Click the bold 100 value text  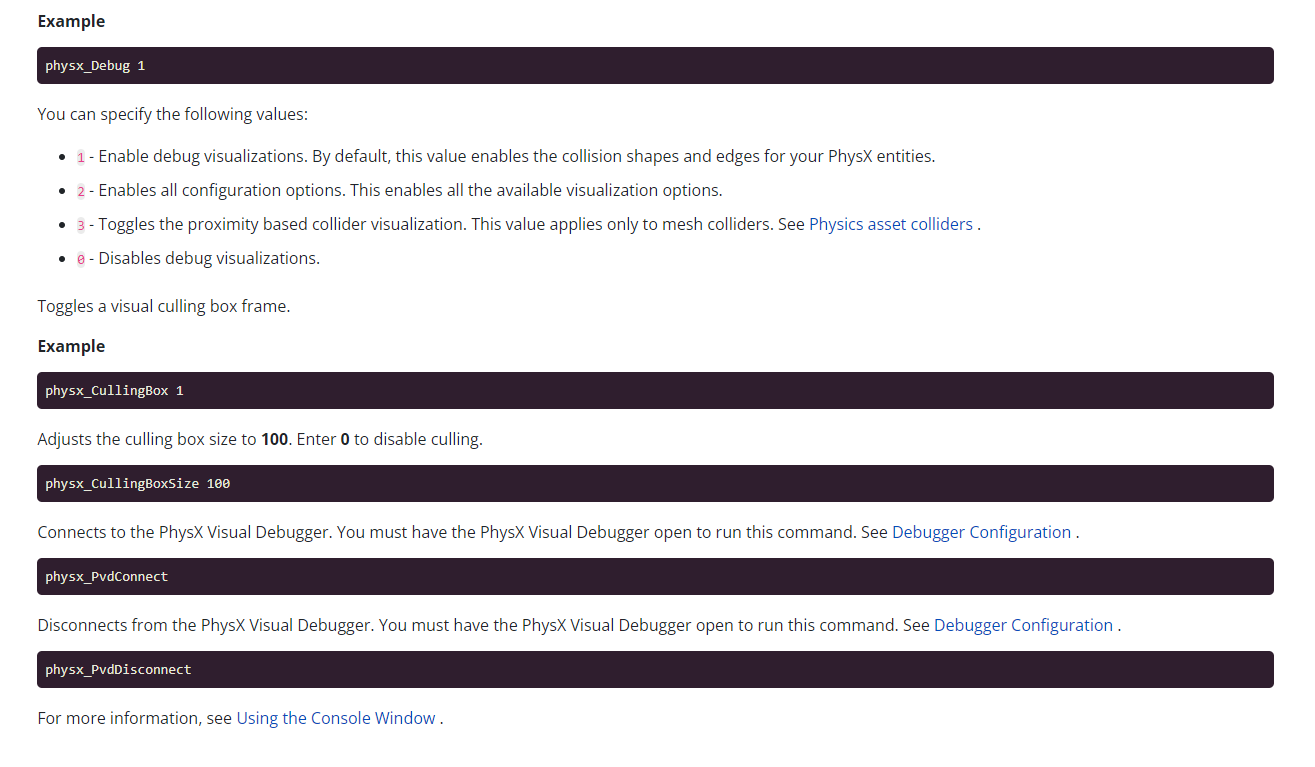[x=273, y=439]
